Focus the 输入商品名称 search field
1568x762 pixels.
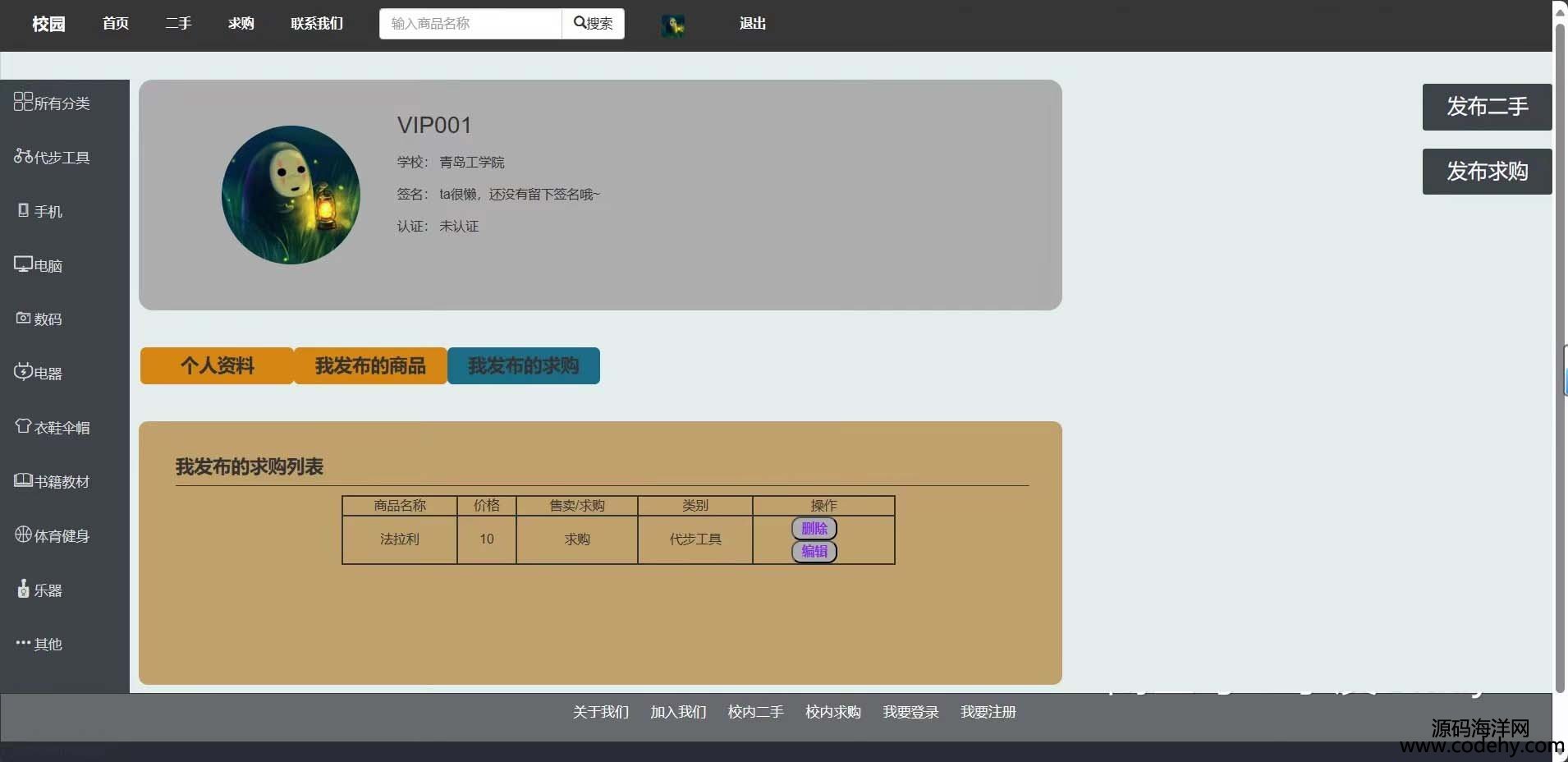click(470, 24)
